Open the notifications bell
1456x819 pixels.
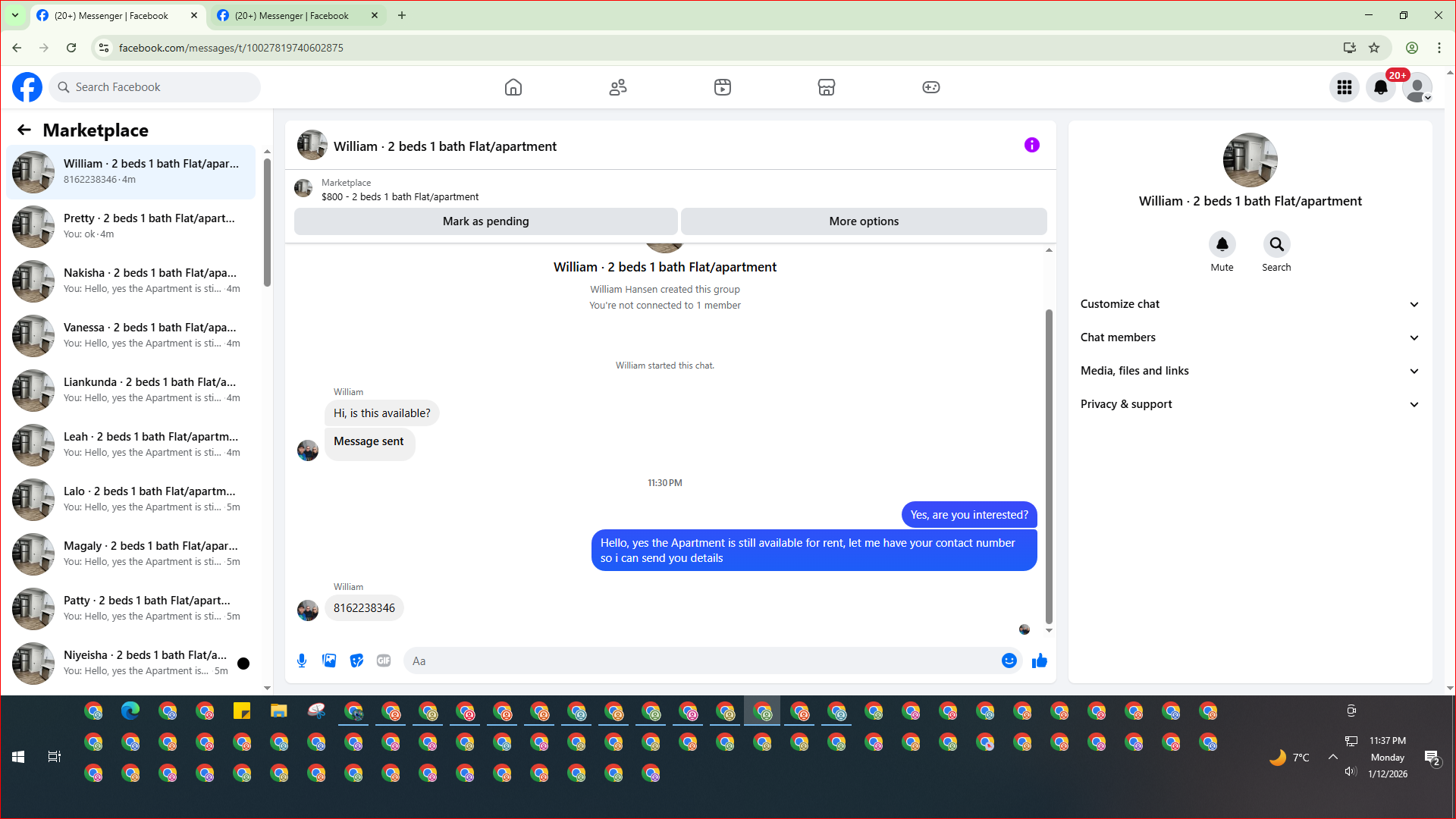1380,87
